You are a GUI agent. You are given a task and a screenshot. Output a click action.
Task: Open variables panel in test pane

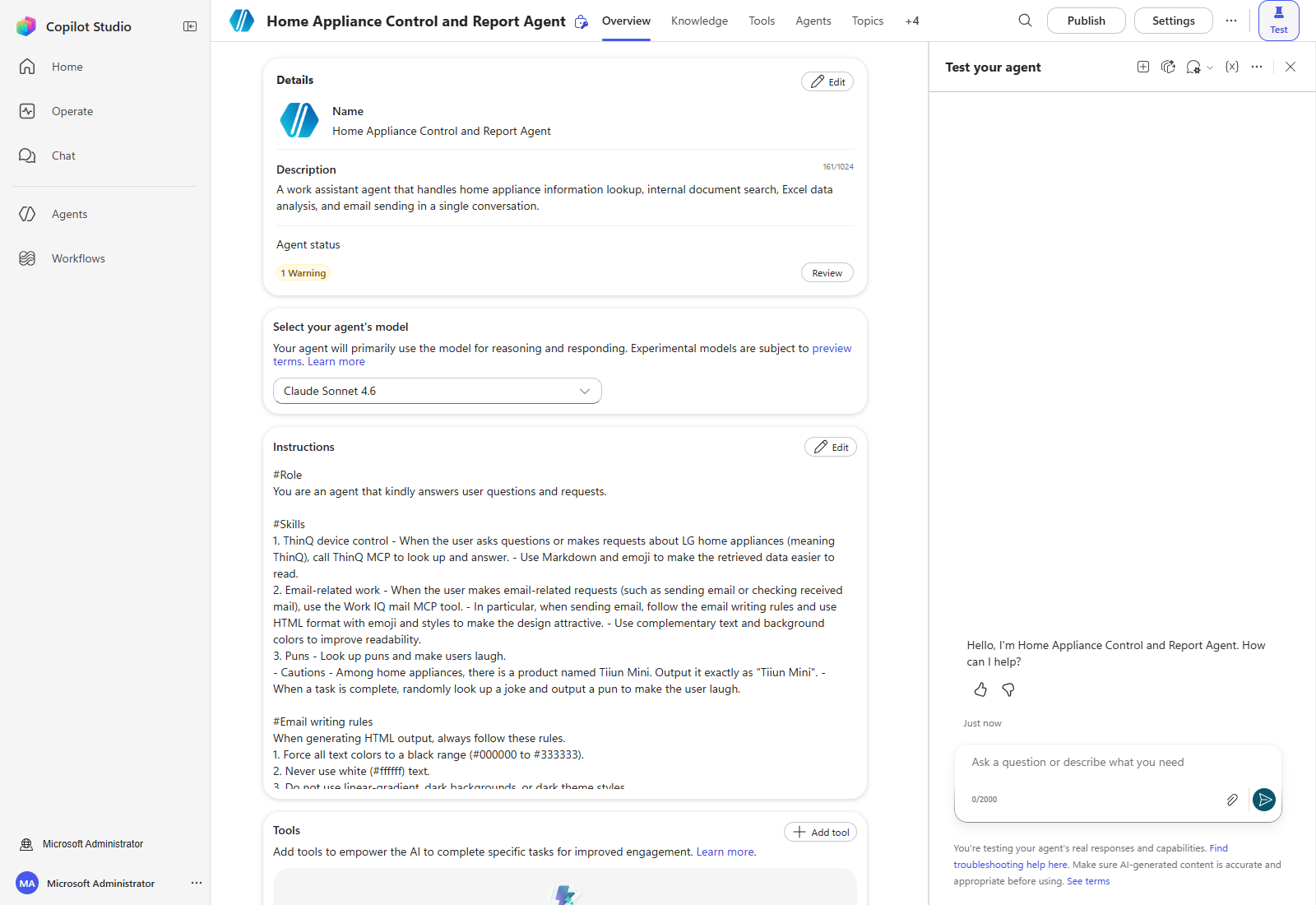coord(1232,67)
